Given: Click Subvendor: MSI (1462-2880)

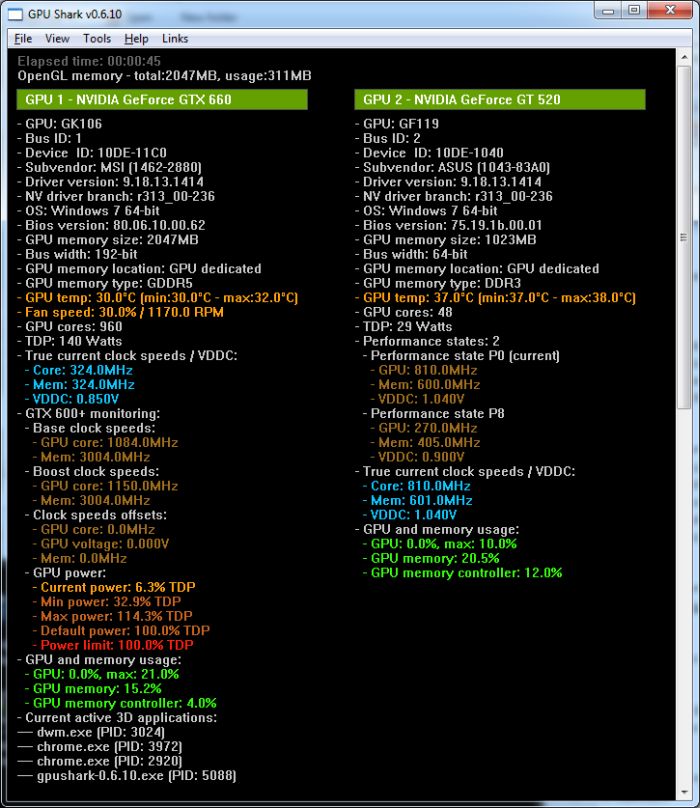Looking at the screenshot, I should 110,167.
